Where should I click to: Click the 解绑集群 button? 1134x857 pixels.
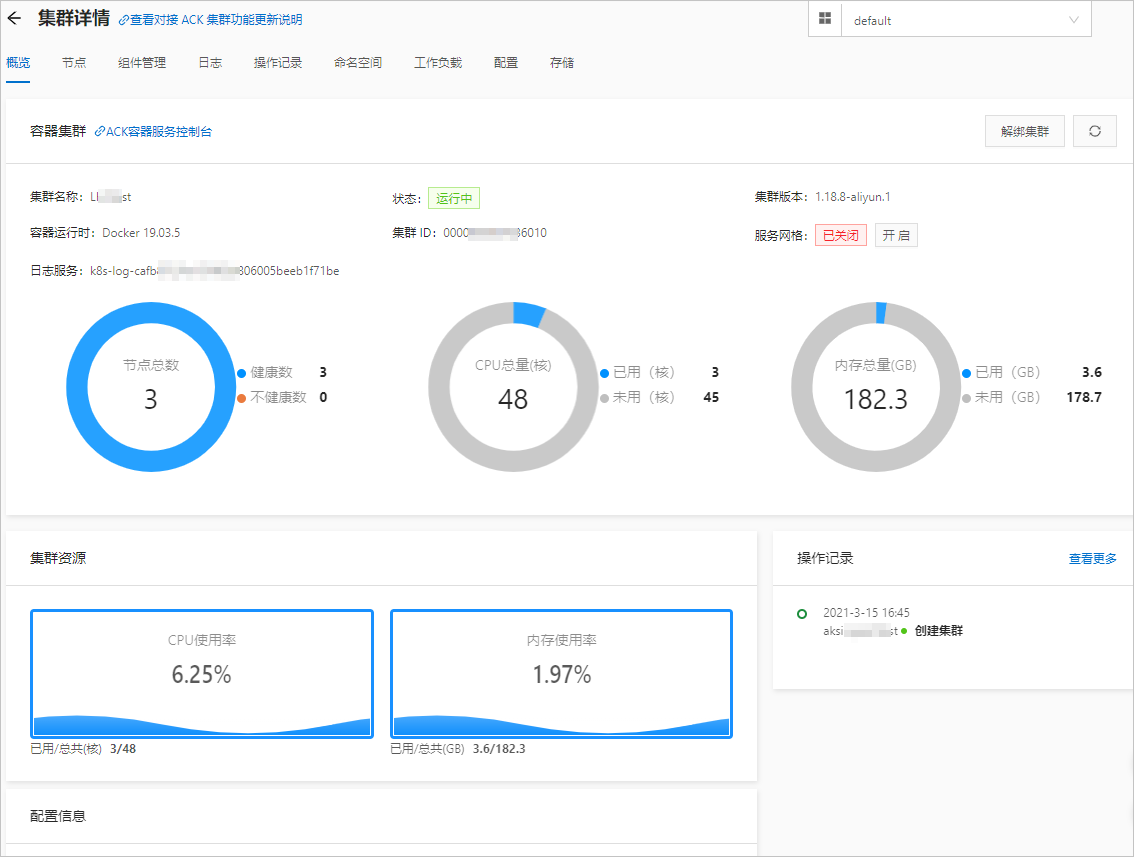pos(1024,131)
